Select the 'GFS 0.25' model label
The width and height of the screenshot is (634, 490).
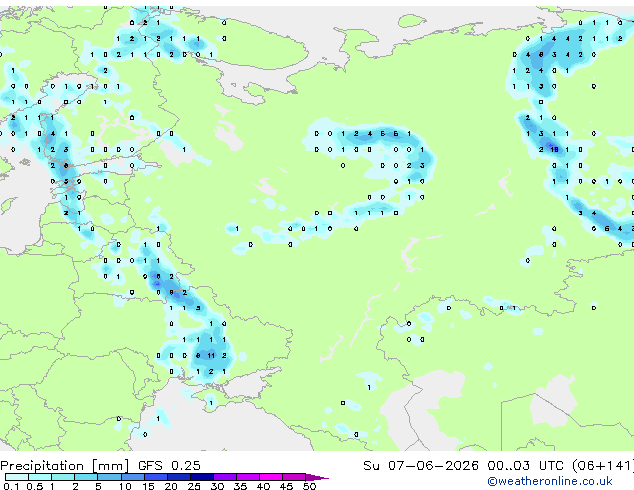169,466
